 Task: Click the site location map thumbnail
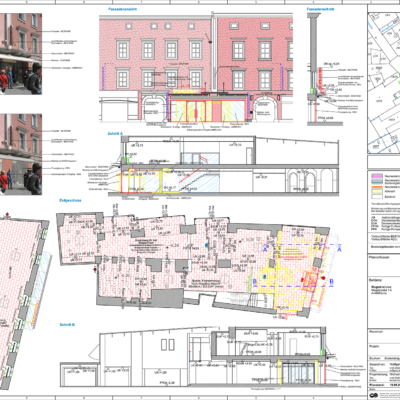[x=384, y=83]
